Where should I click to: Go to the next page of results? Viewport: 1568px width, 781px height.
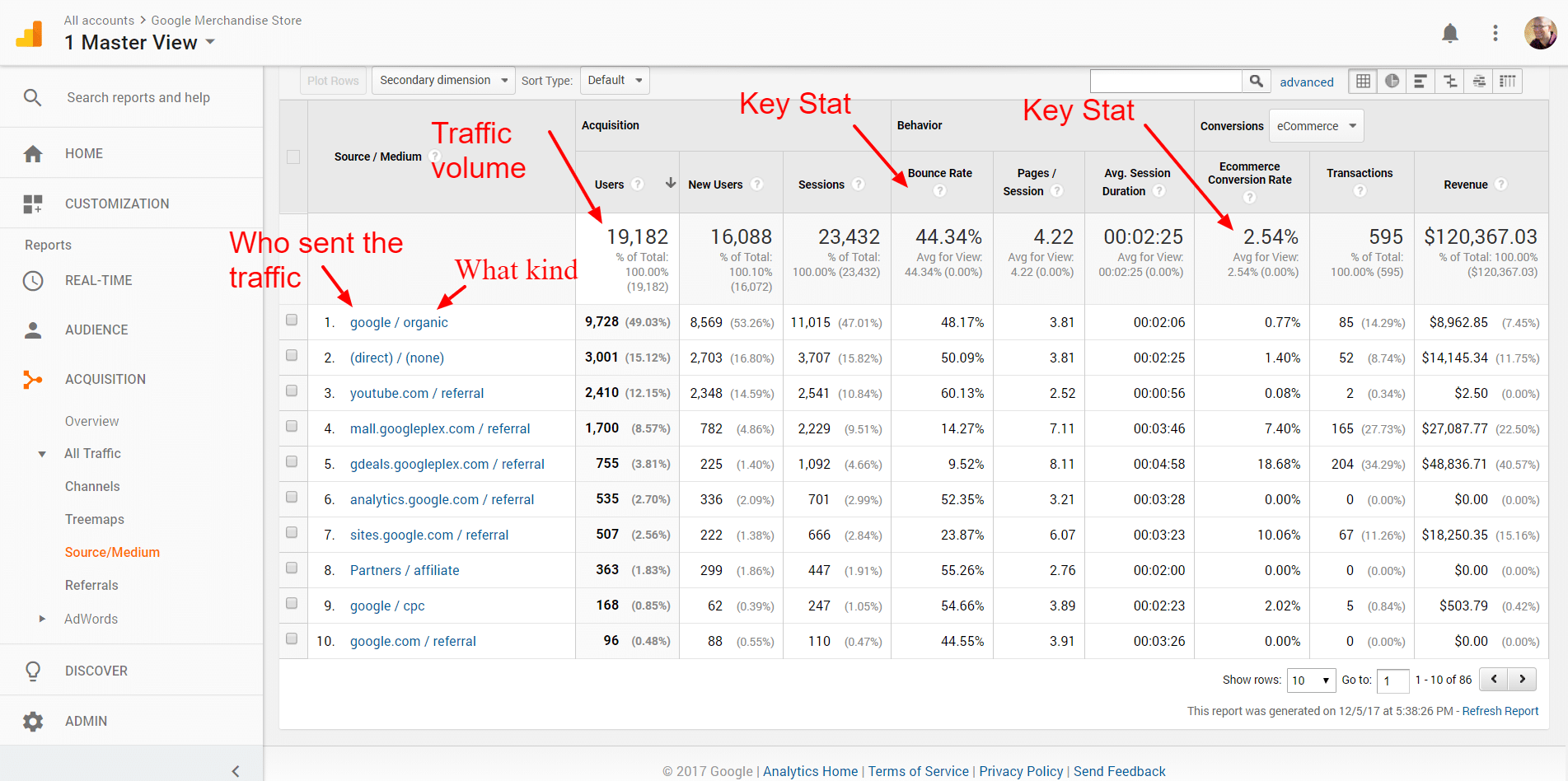click(1523, 680)
